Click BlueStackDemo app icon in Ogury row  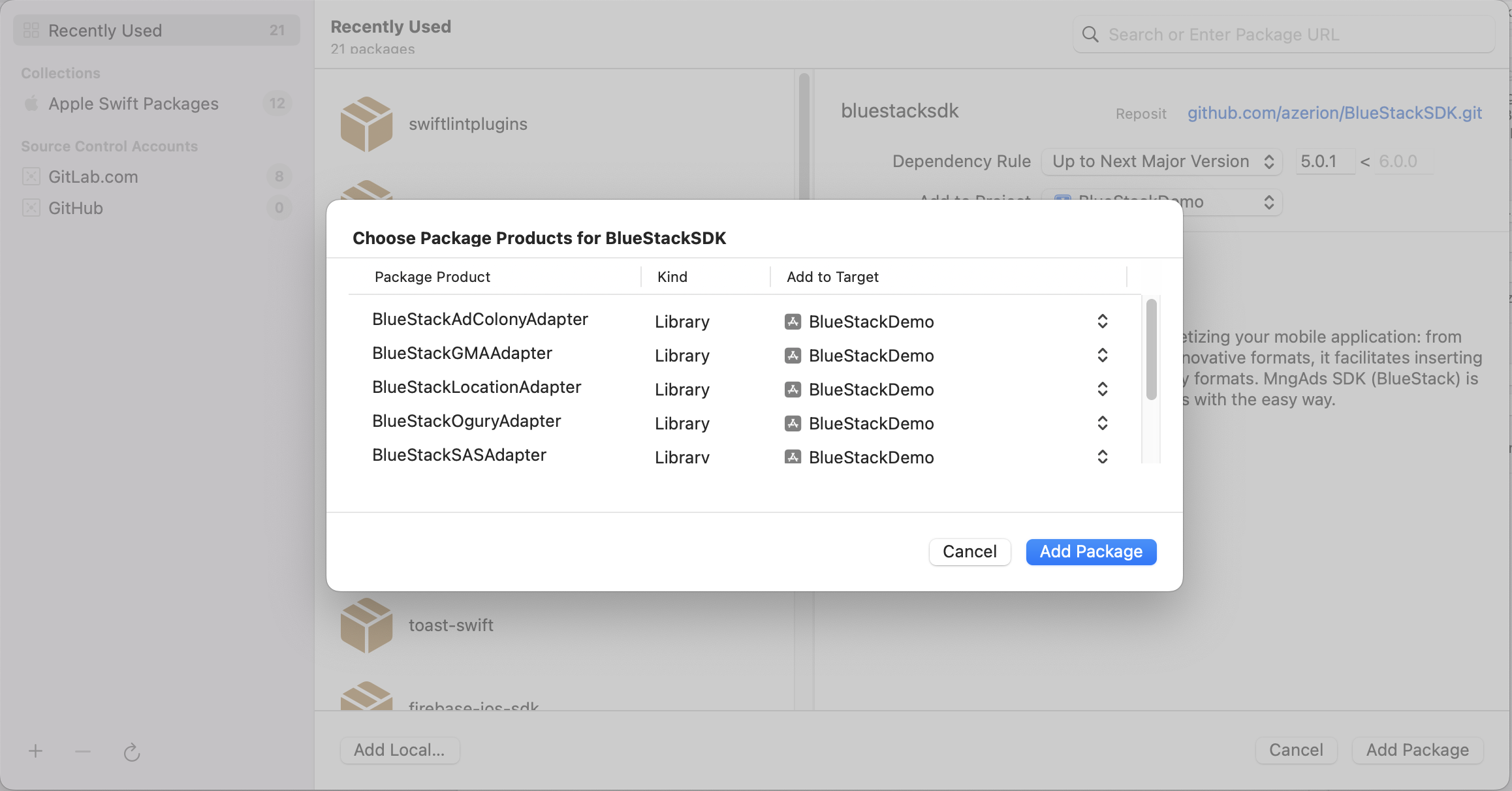pyautogui.click(x=793, y=423)
